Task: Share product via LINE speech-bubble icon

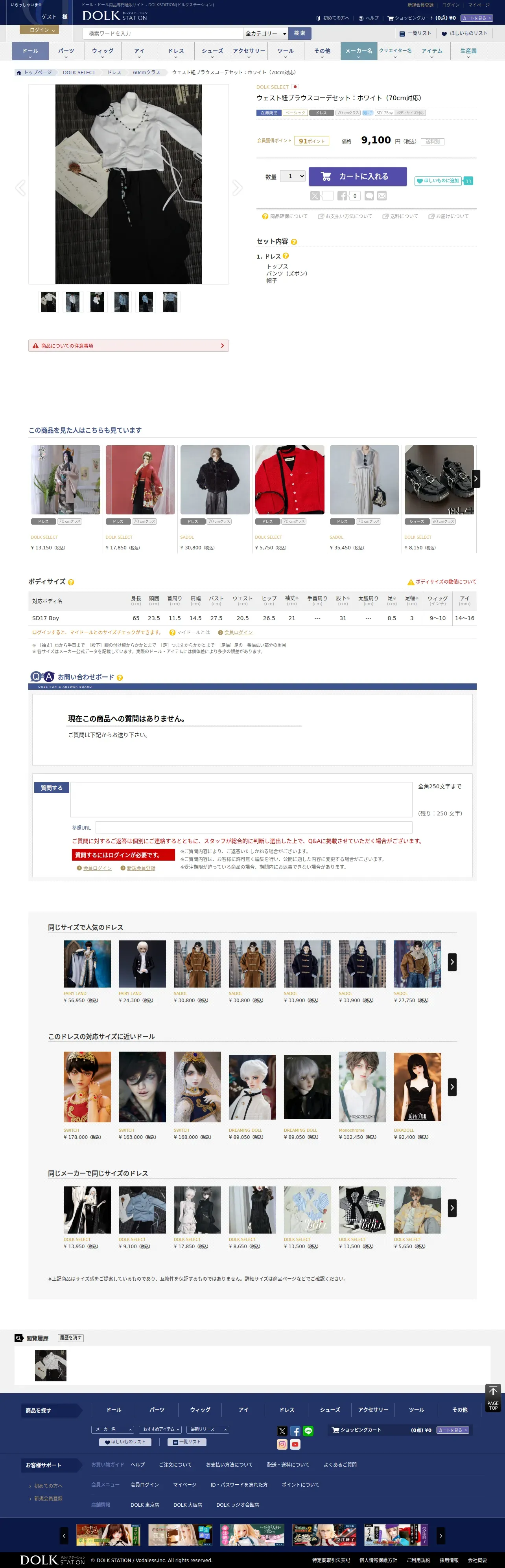Action: pos(369,196)
